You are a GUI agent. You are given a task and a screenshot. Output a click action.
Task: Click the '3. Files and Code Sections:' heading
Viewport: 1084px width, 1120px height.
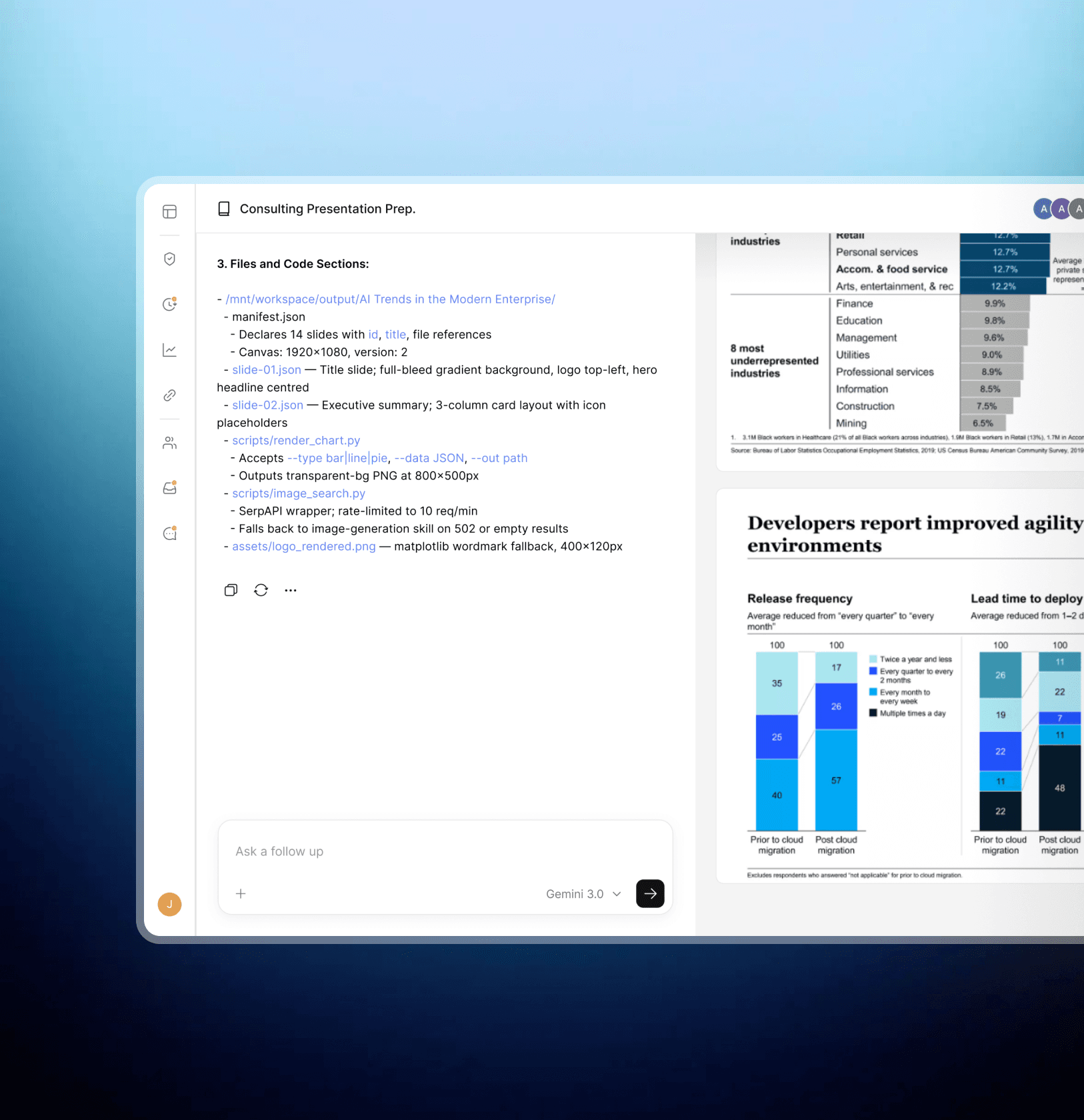(293, 264)
